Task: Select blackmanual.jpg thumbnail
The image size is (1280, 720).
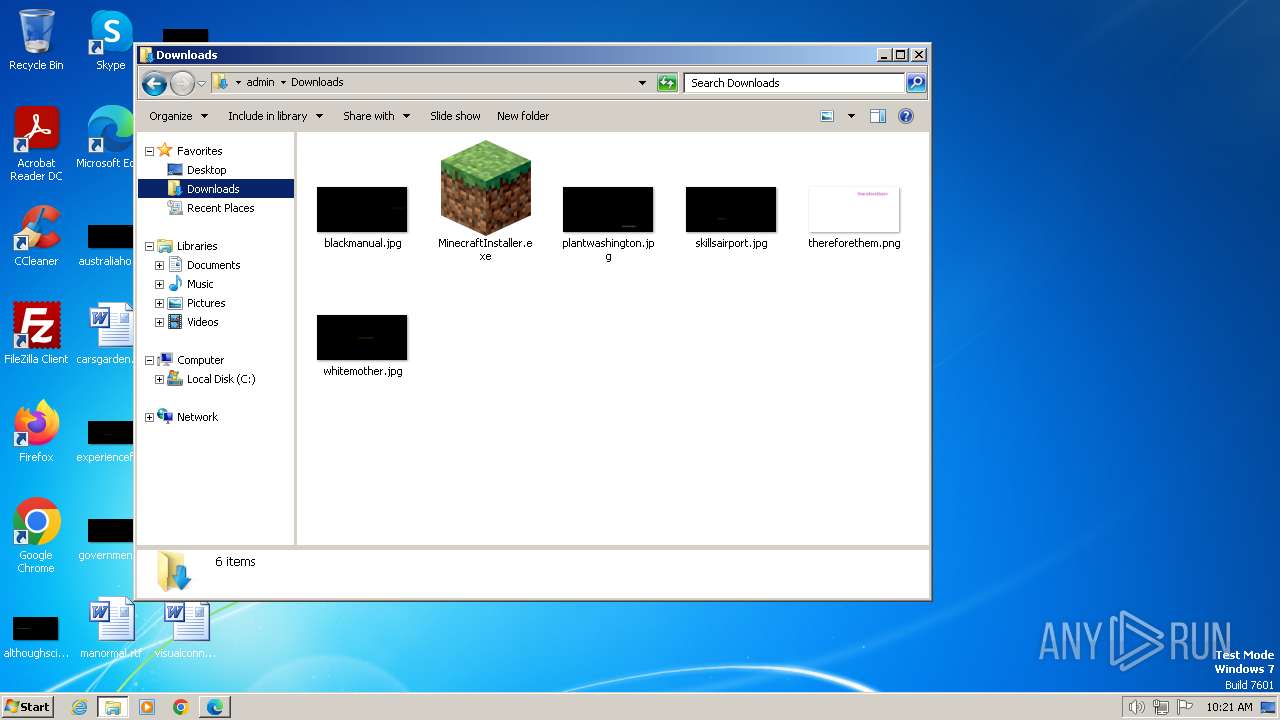Action: pyautogui.click(x=362, y=209)
